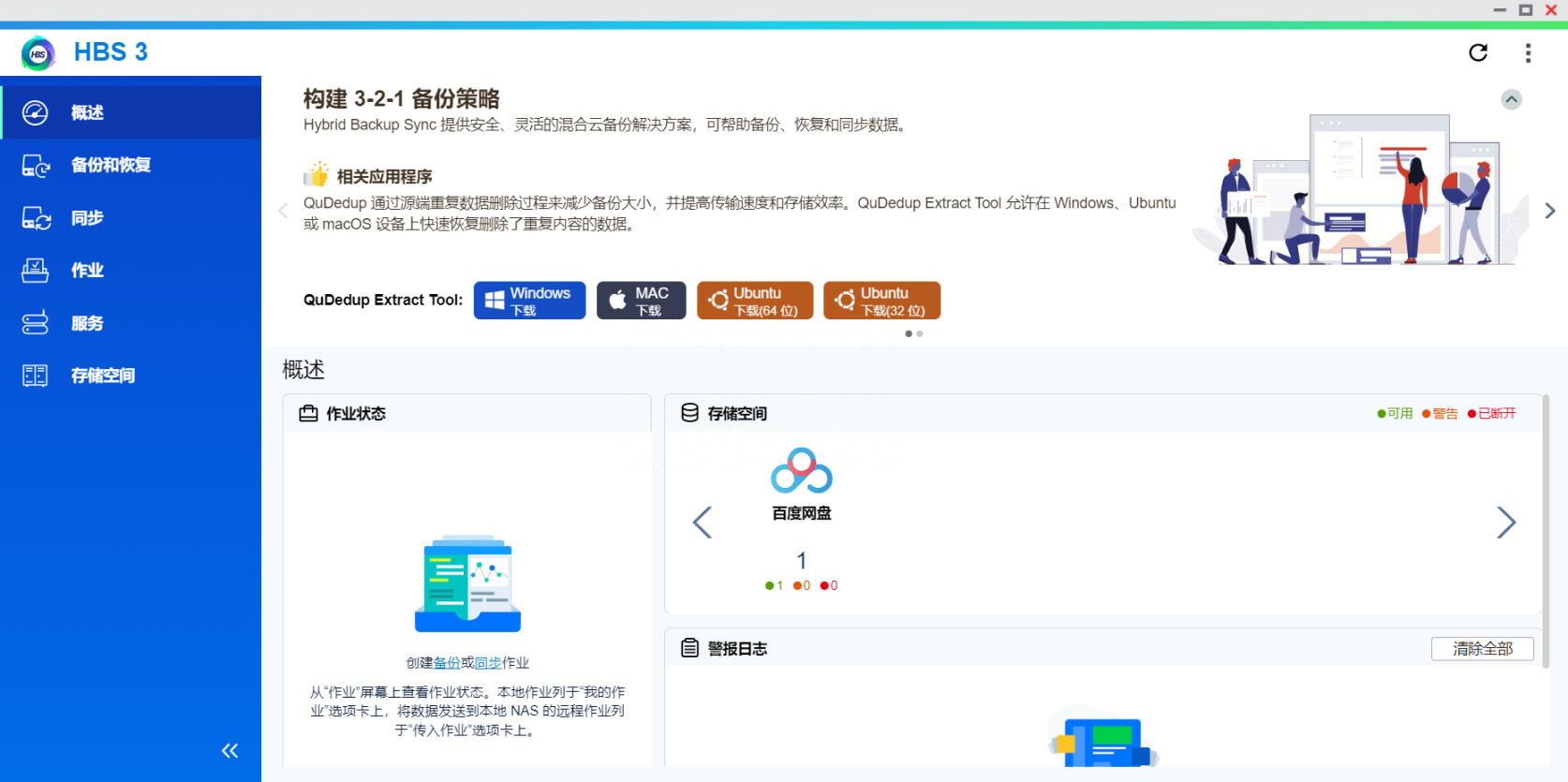Click the 构建 3-2-1 备份策略 heading
Viewport: 1568px width, 782px height.
pyautogui.click(x=401, y=98)
